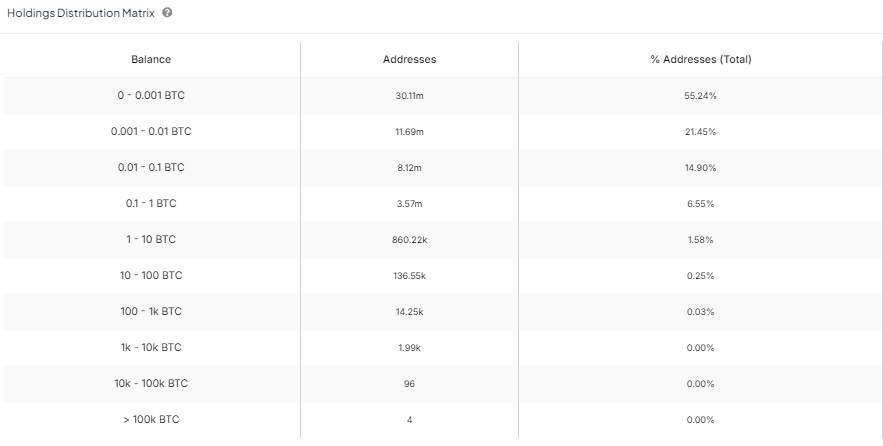Screen dimensions: 883x446
Task: Click the 1.99k addresses value
Action: (x=409, y=348)
